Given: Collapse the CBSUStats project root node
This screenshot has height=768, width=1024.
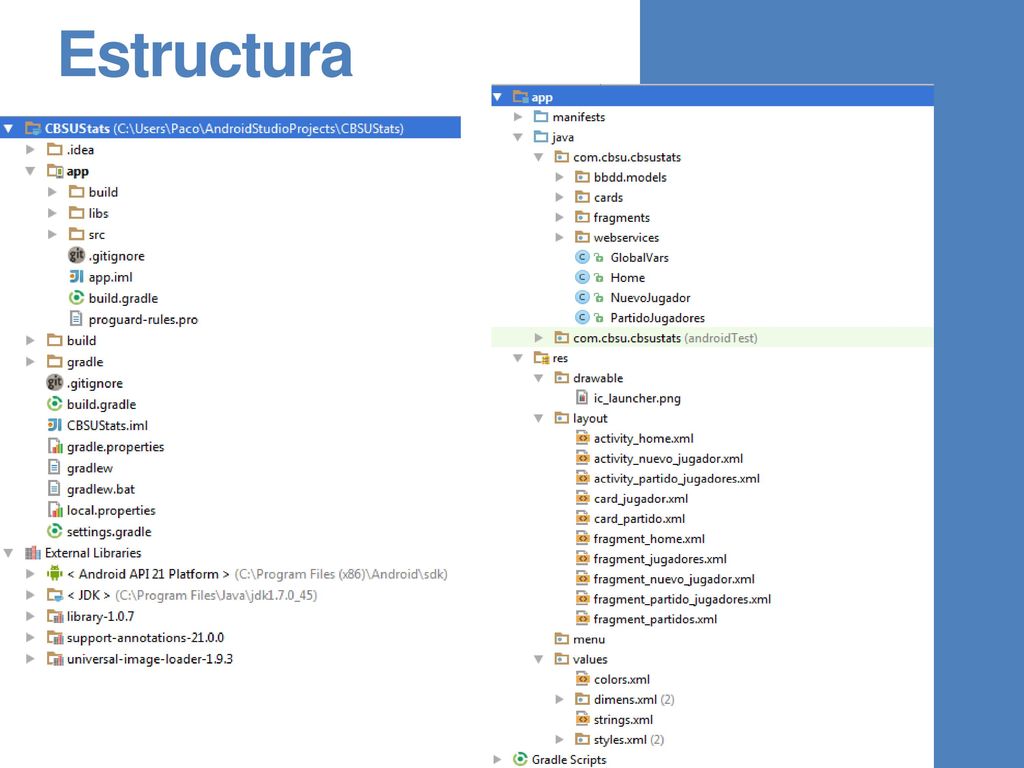Looking at the screenshot, I should [8, 129].
